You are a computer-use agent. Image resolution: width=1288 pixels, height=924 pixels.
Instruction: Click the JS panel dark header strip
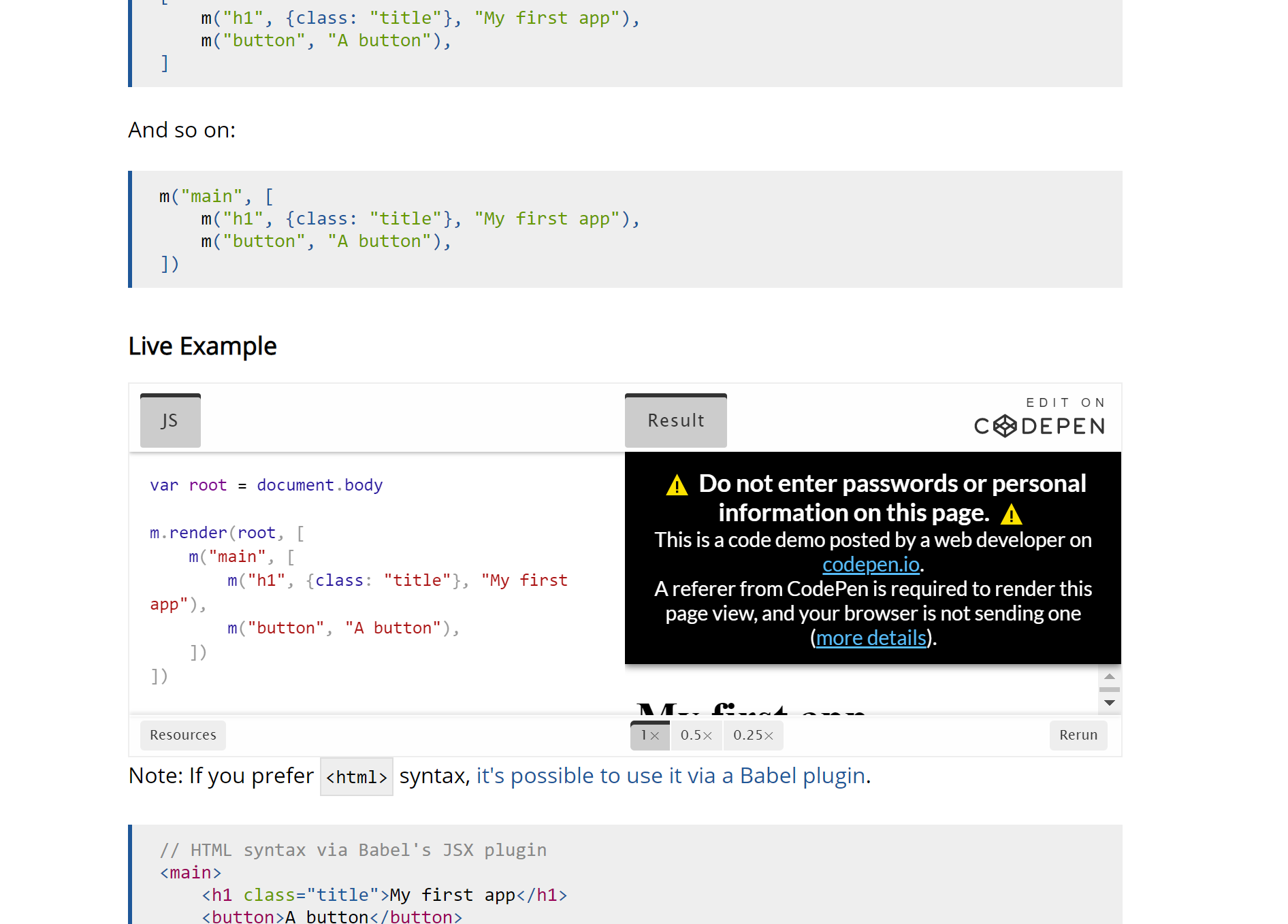170,395
